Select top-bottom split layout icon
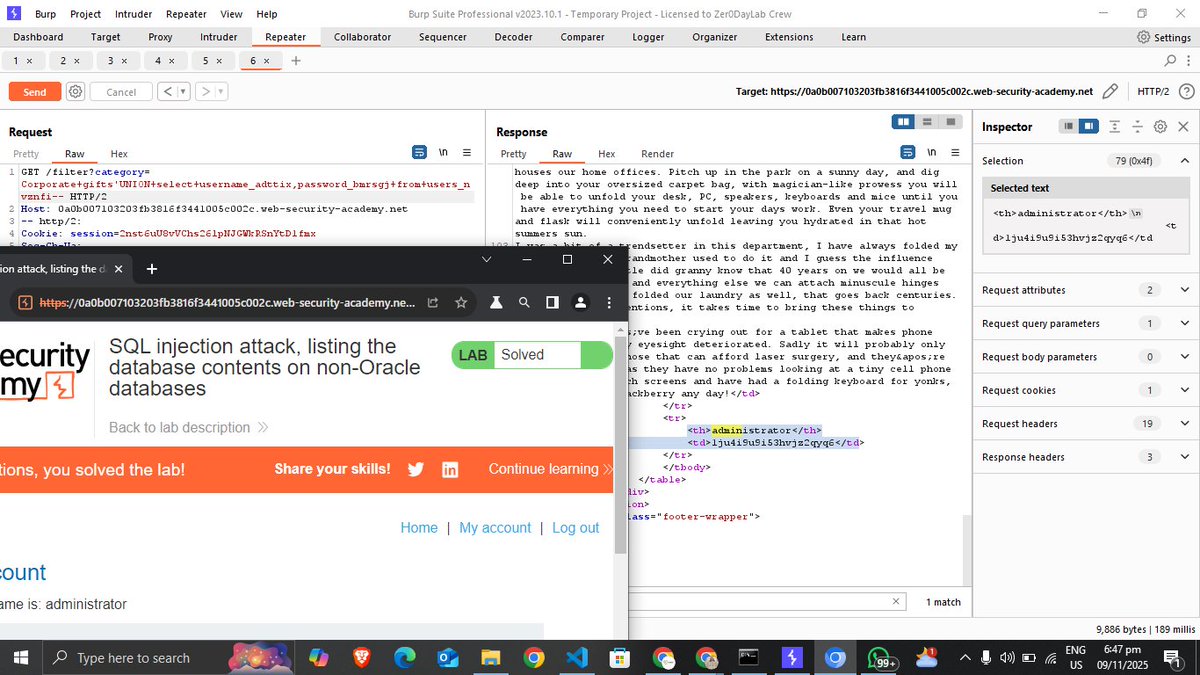Viewport: 1200px width, 675px height. (928, 122)
